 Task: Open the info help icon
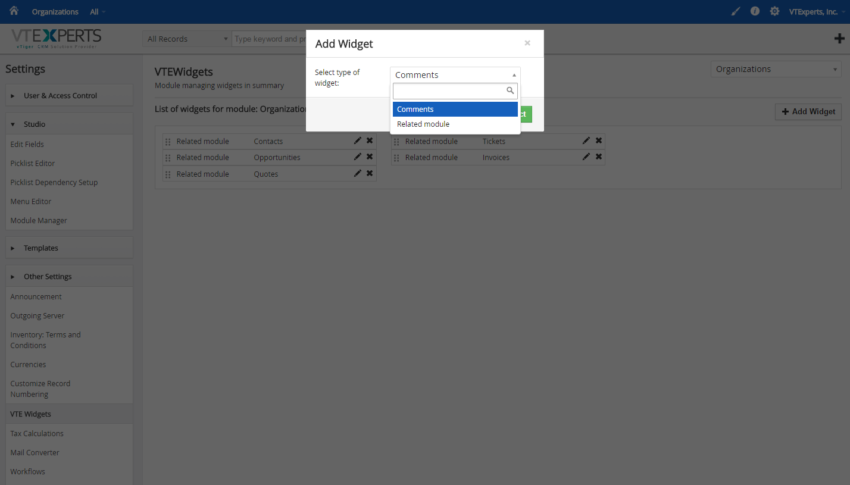(x=755, y=11)
